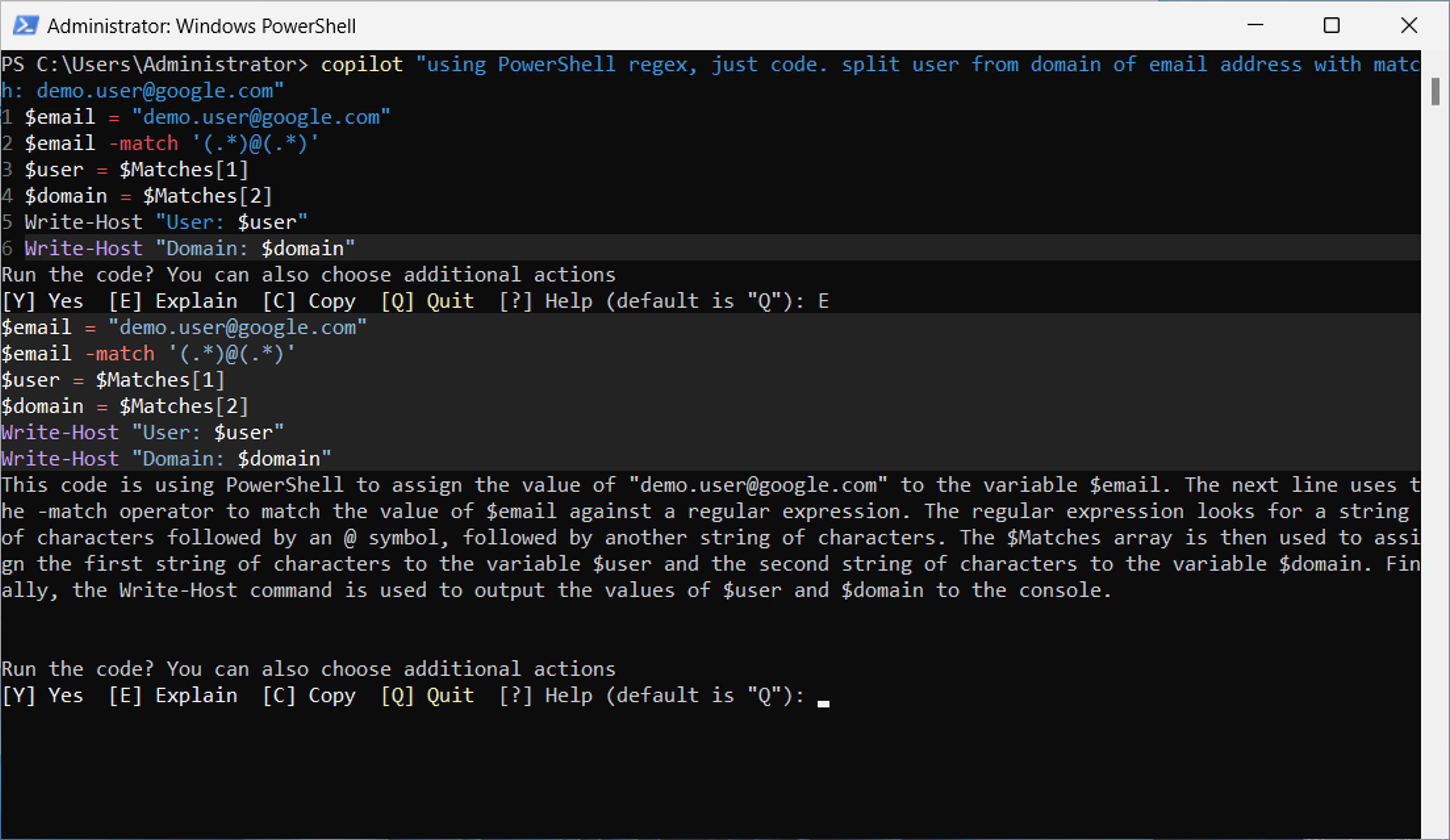Viewport: 1450px width, 840px height.
Task: Click the second 'Run the code?' prompt line
Action: click(x=309, y=670)
